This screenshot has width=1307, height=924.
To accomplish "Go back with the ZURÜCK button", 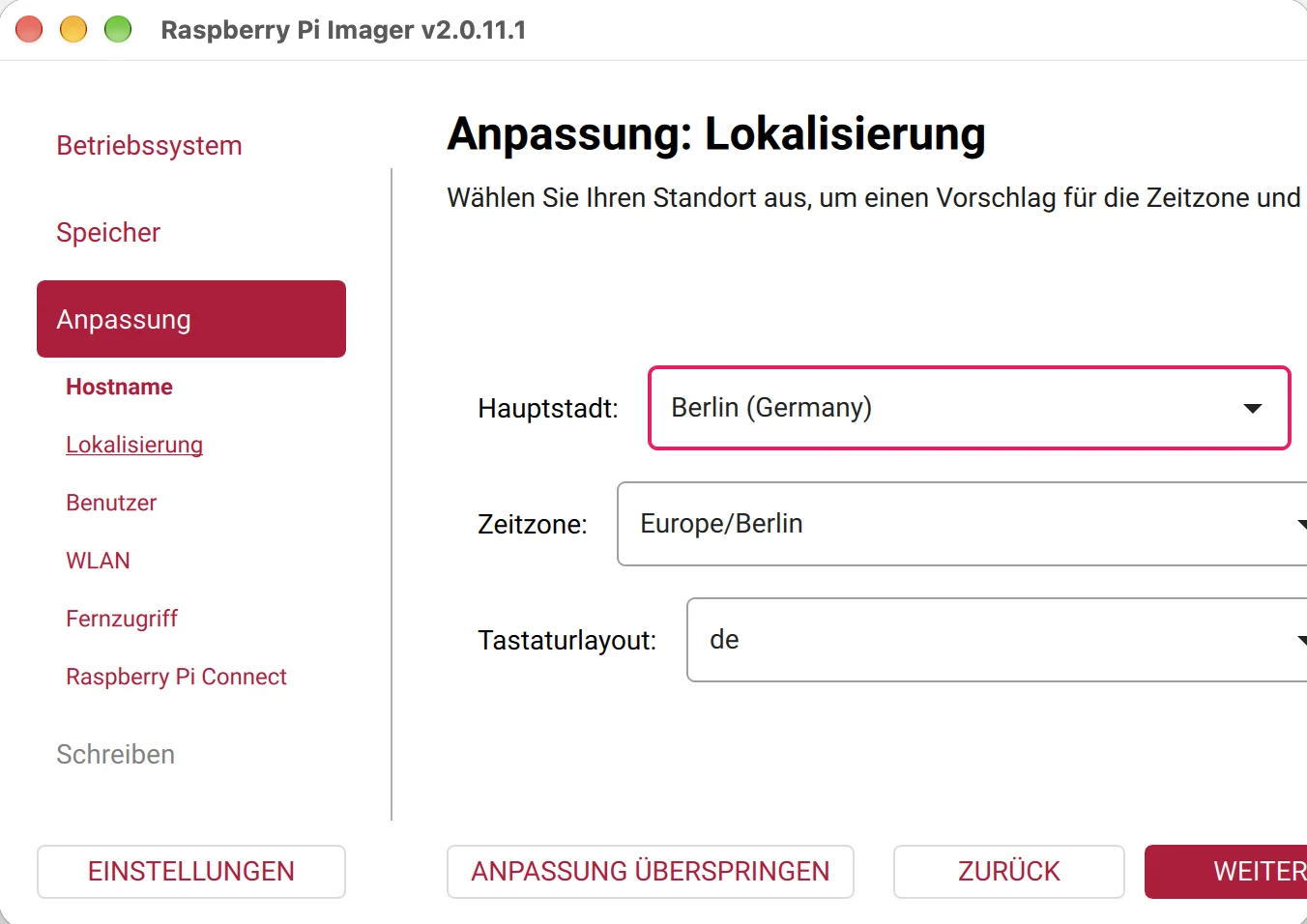I will [x=1009, y=872].
